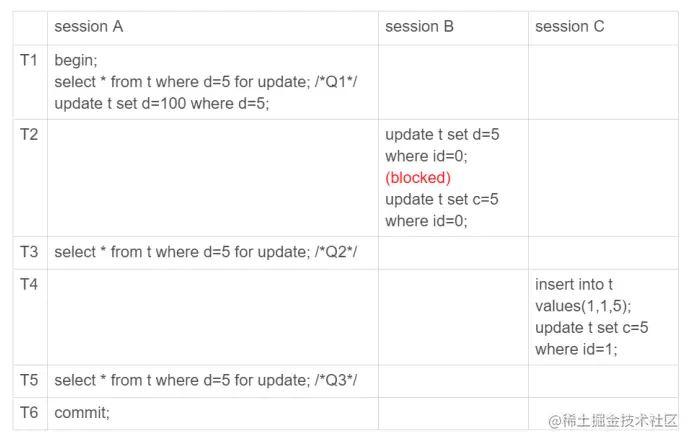
Task: Select the T5 row label
Action: (x=29, y=379)
